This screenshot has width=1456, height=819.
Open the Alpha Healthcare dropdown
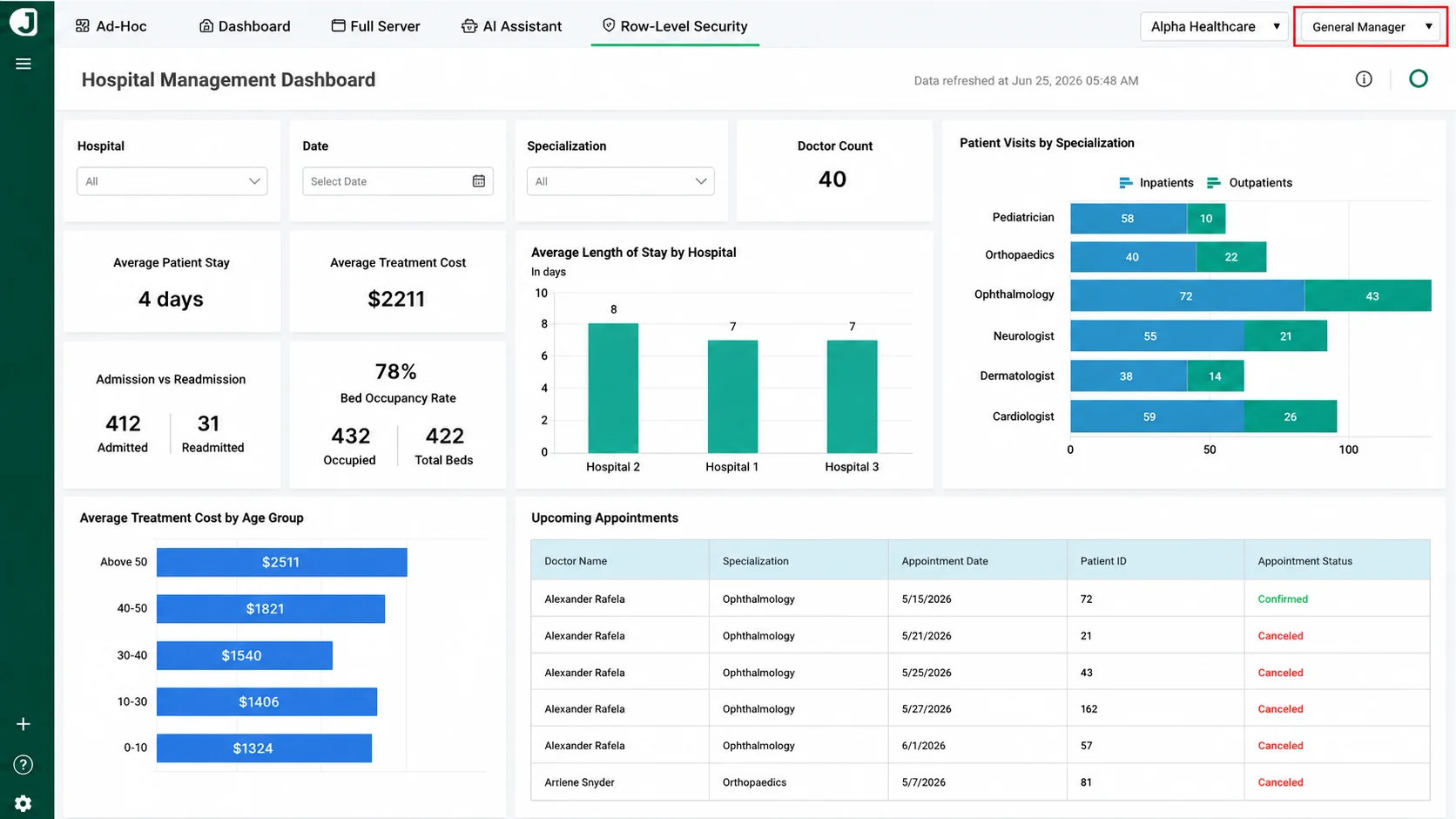coord(1214,27)
